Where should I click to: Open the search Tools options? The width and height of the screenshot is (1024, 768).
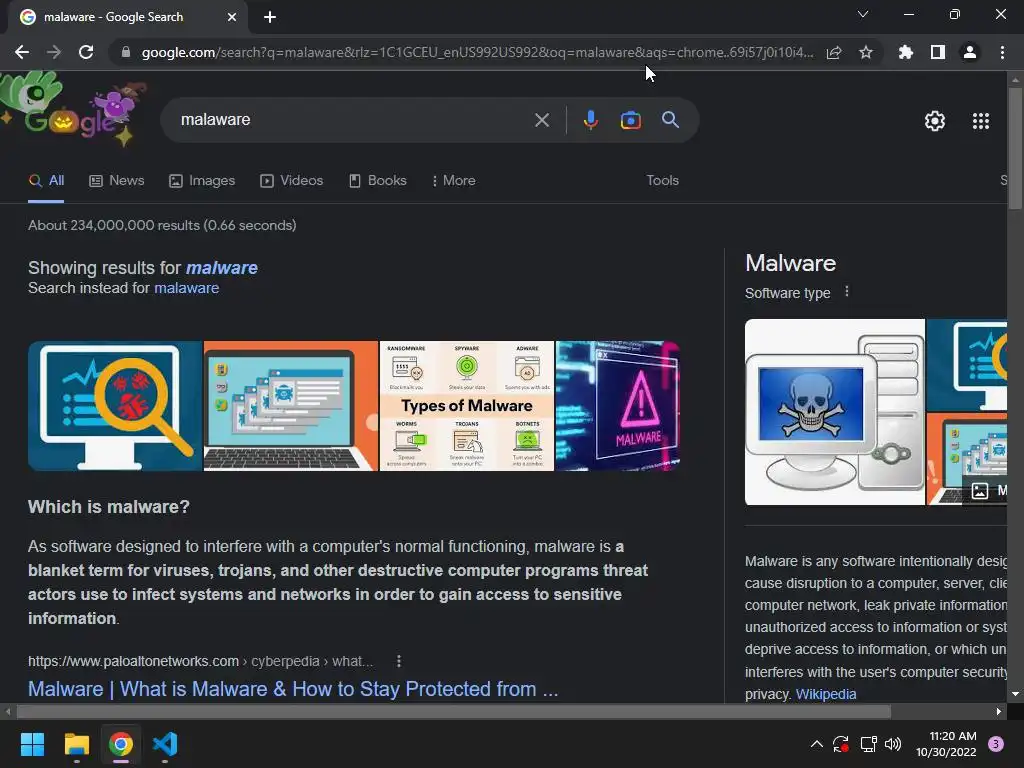(x=662, y=181)
